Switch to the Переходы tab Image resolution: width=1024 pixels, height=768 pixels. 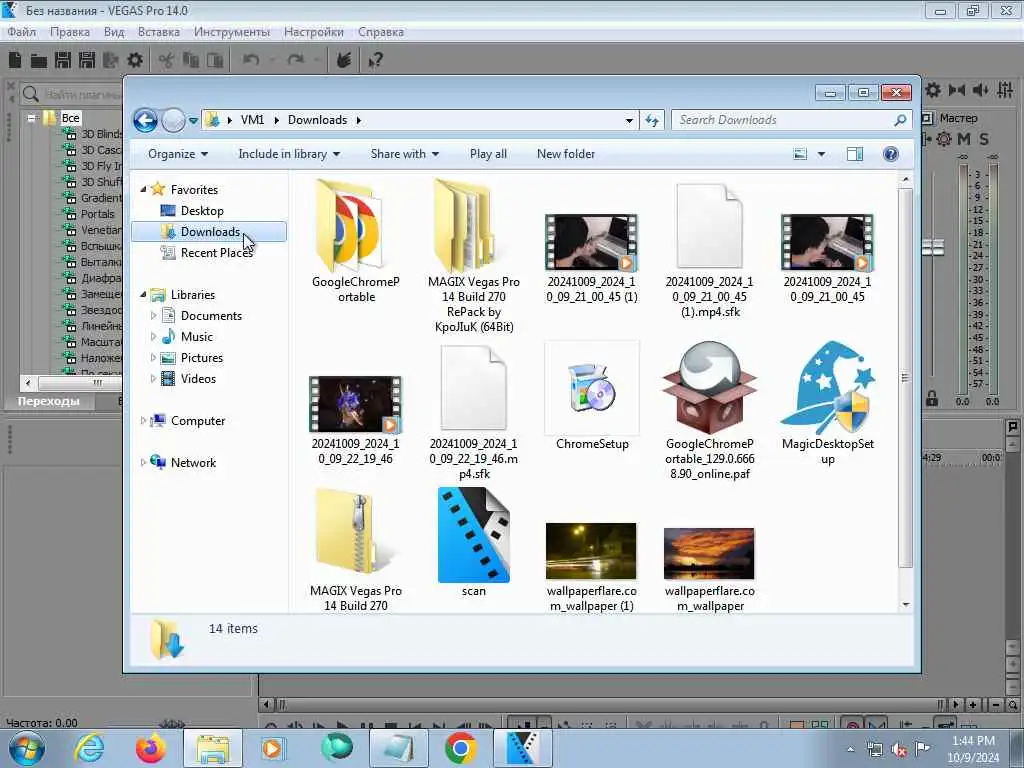tap(48, 401)
